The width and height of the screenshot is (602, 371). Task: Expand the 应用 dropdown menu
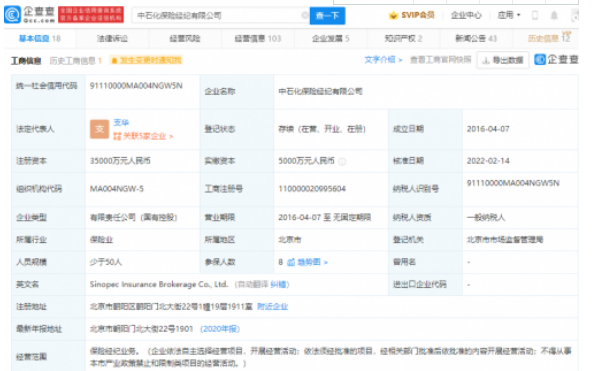click(509, 15)
